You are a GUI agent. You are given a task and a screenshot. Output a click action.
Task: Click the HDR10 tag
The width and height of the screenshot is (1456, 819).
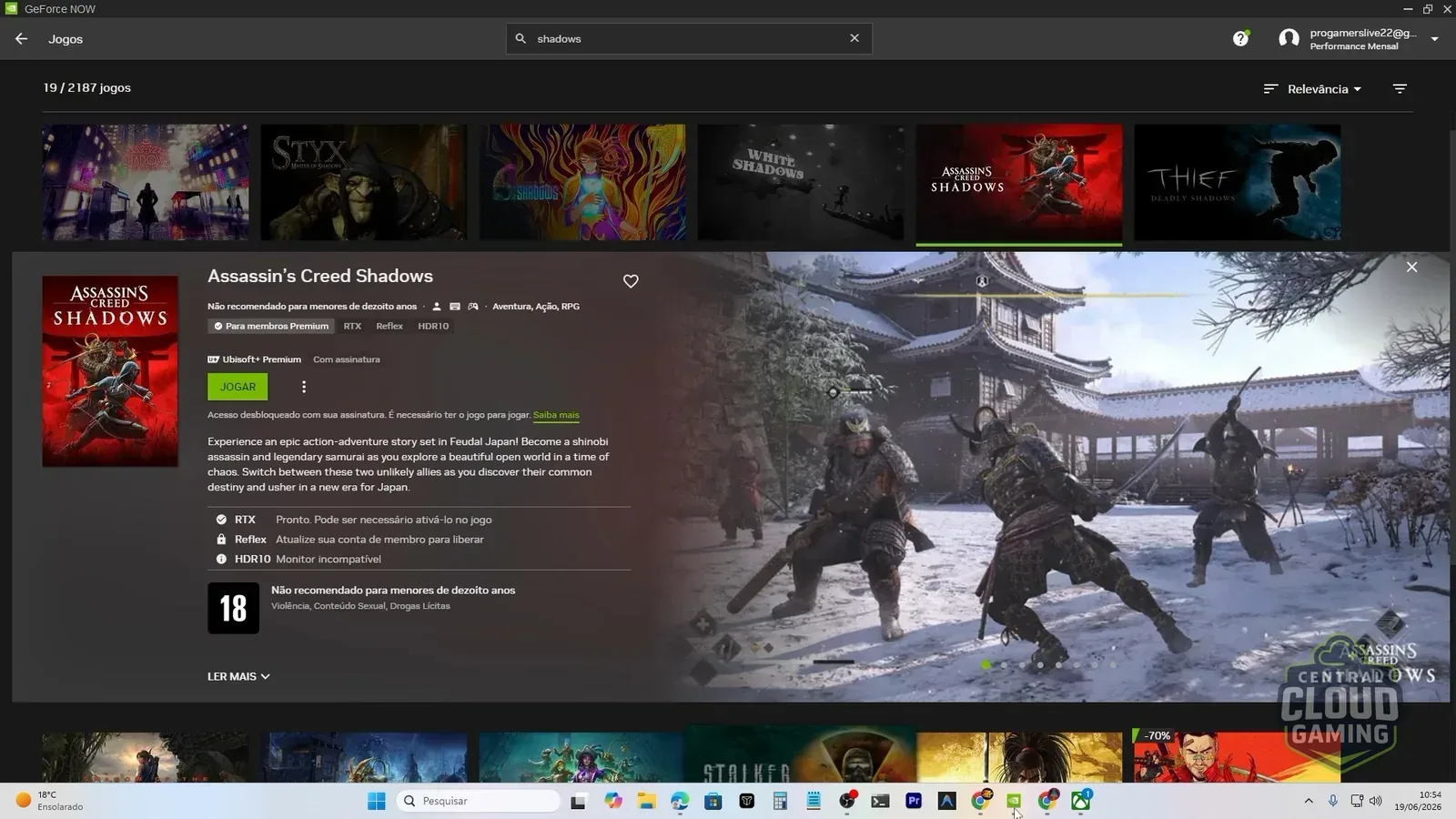click(x=433, y=326)
